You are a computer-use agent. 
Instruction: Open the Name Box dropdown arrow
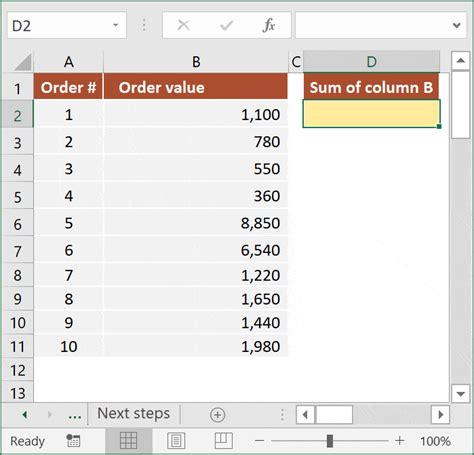(x=116, y=25)
